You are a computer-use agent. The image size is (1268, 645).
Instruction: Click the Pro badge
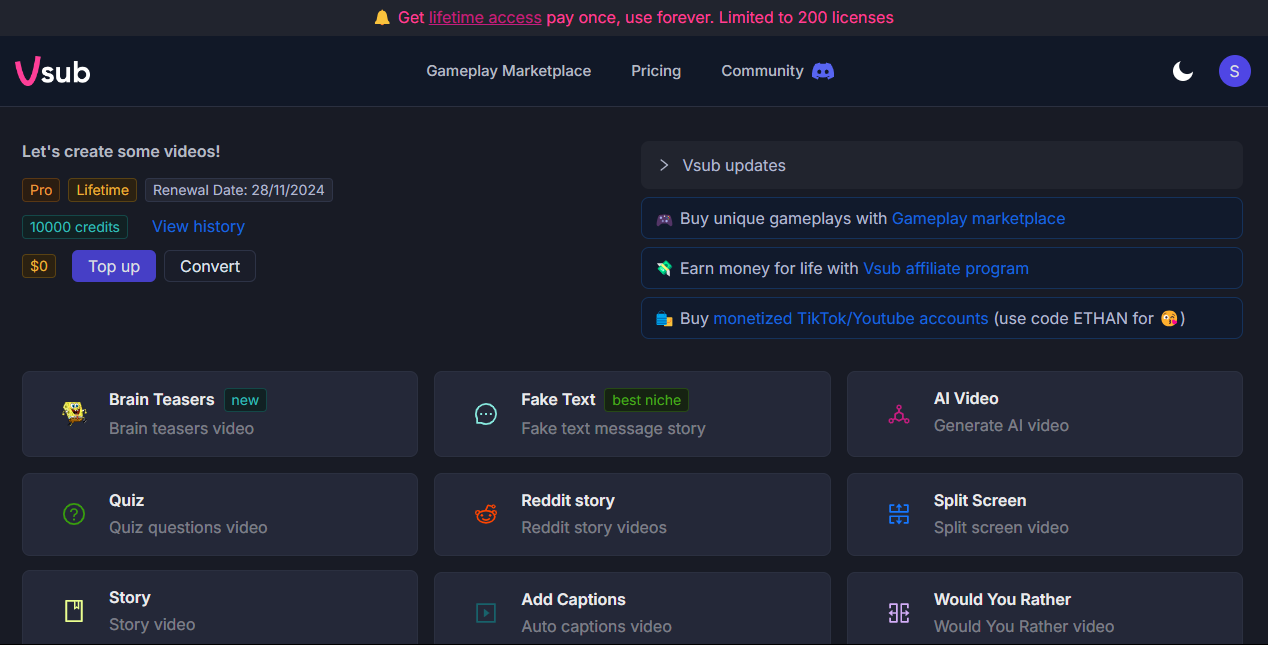tap(41, 190)
